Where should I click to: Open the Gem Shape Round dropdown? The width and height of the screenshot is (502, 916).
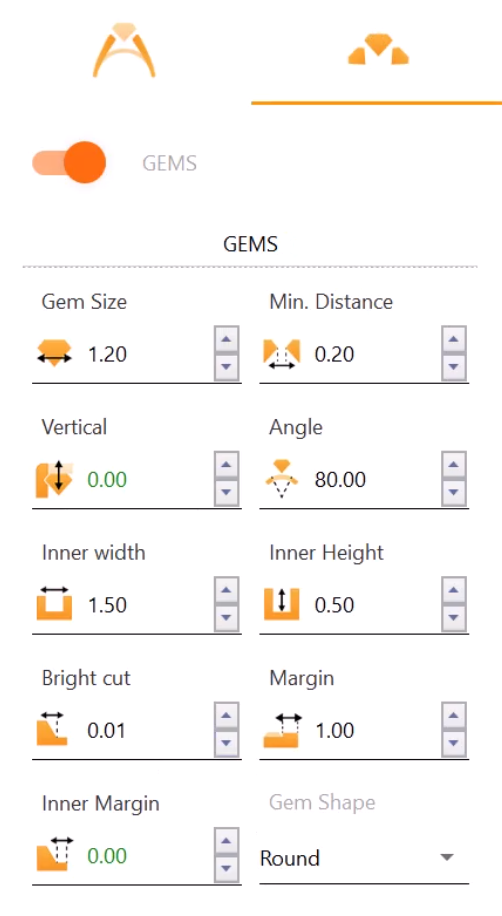point(364,858)
